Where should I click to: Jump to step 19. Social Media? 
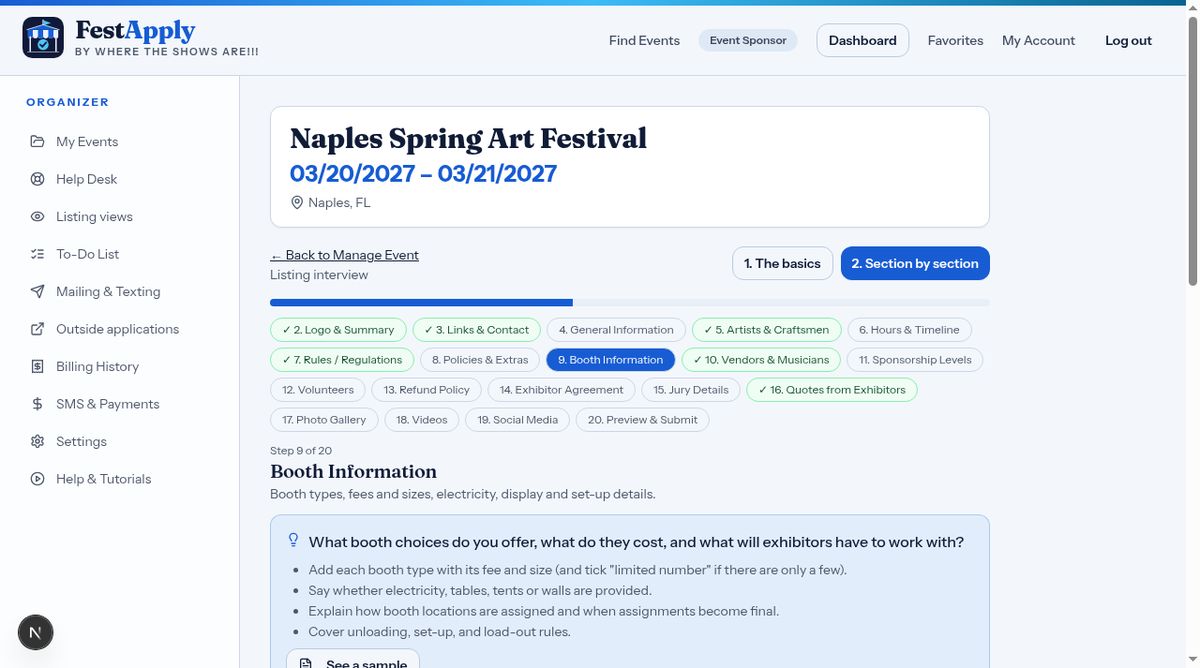(518, 420)
